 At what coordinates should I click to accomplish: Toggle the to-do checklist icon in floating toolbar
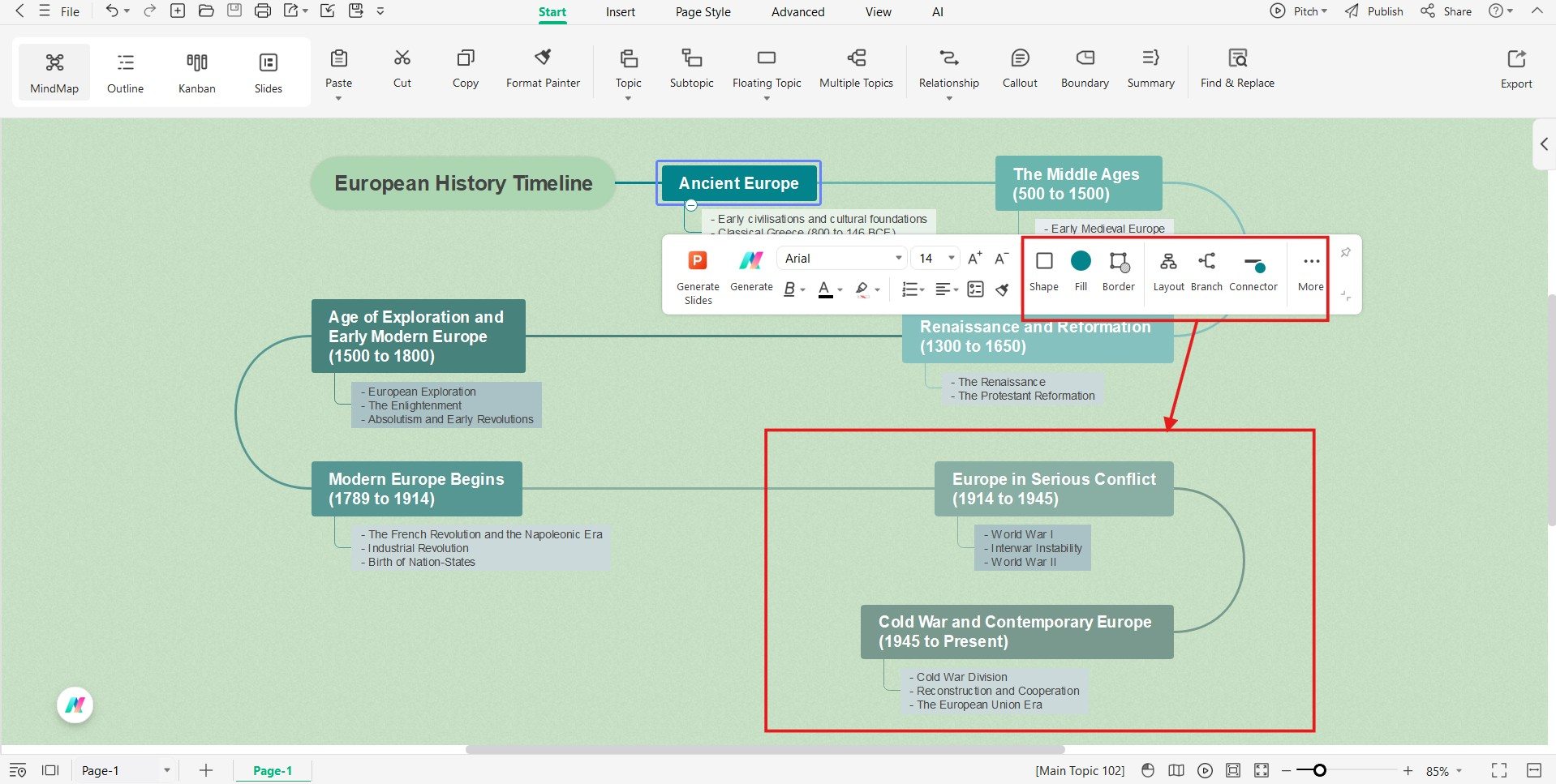[976, 289]
